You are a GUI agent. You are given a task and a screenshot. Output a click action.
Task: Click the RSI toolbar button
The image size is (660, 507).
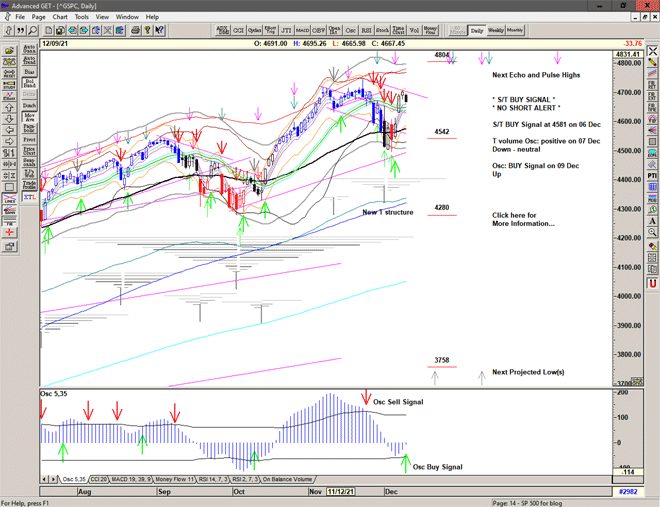(363, 31)
